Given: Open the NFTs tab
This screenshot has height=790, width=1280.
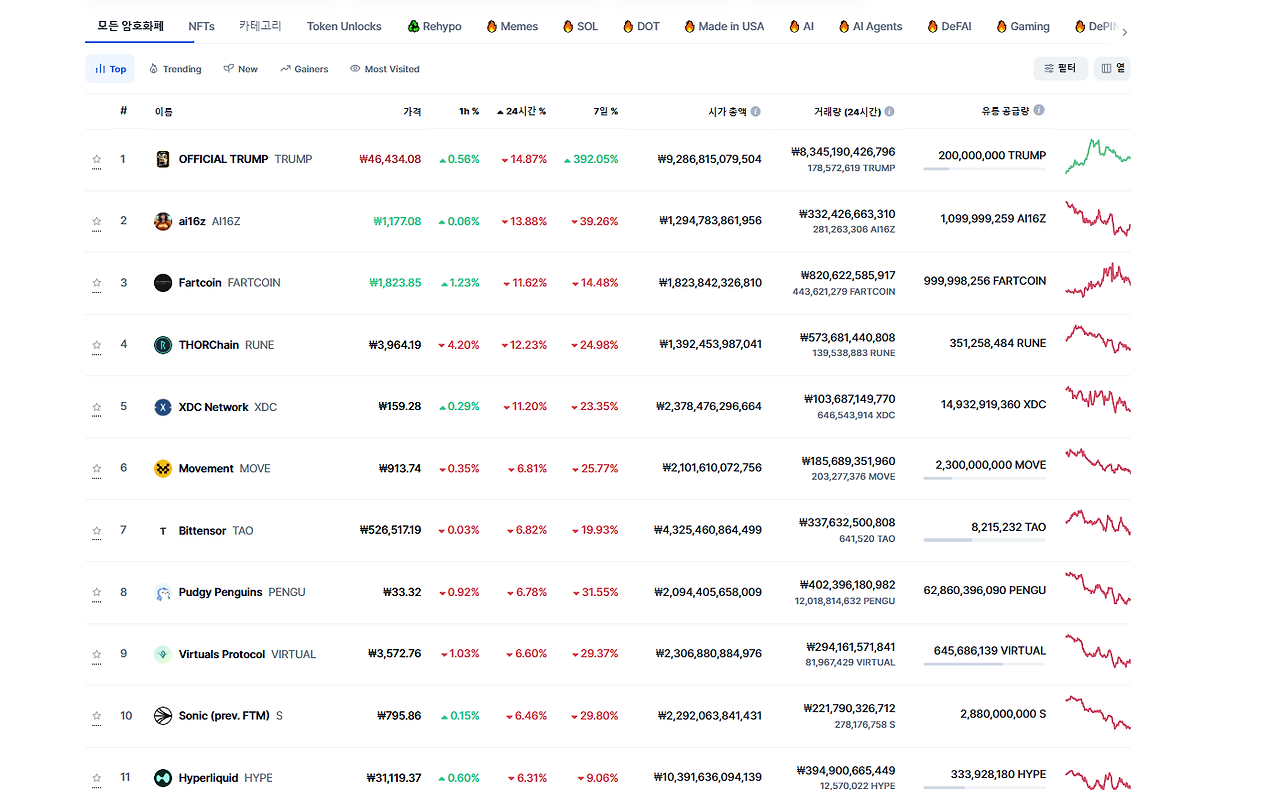Looking at the screenshot, I should click(x=201, y=26).
